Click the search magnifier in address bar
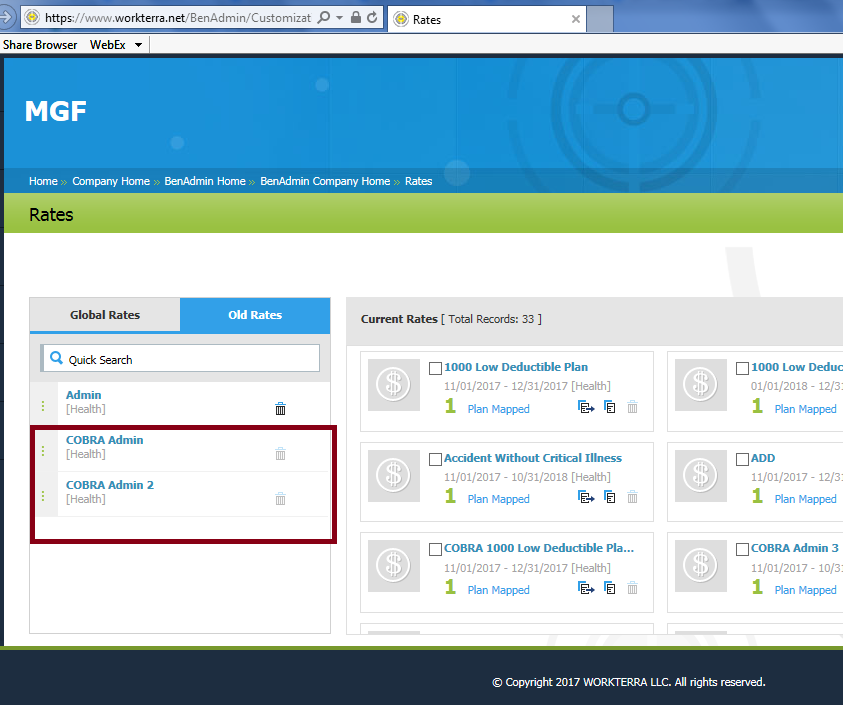The image size is (843, 705). [324, 18]
